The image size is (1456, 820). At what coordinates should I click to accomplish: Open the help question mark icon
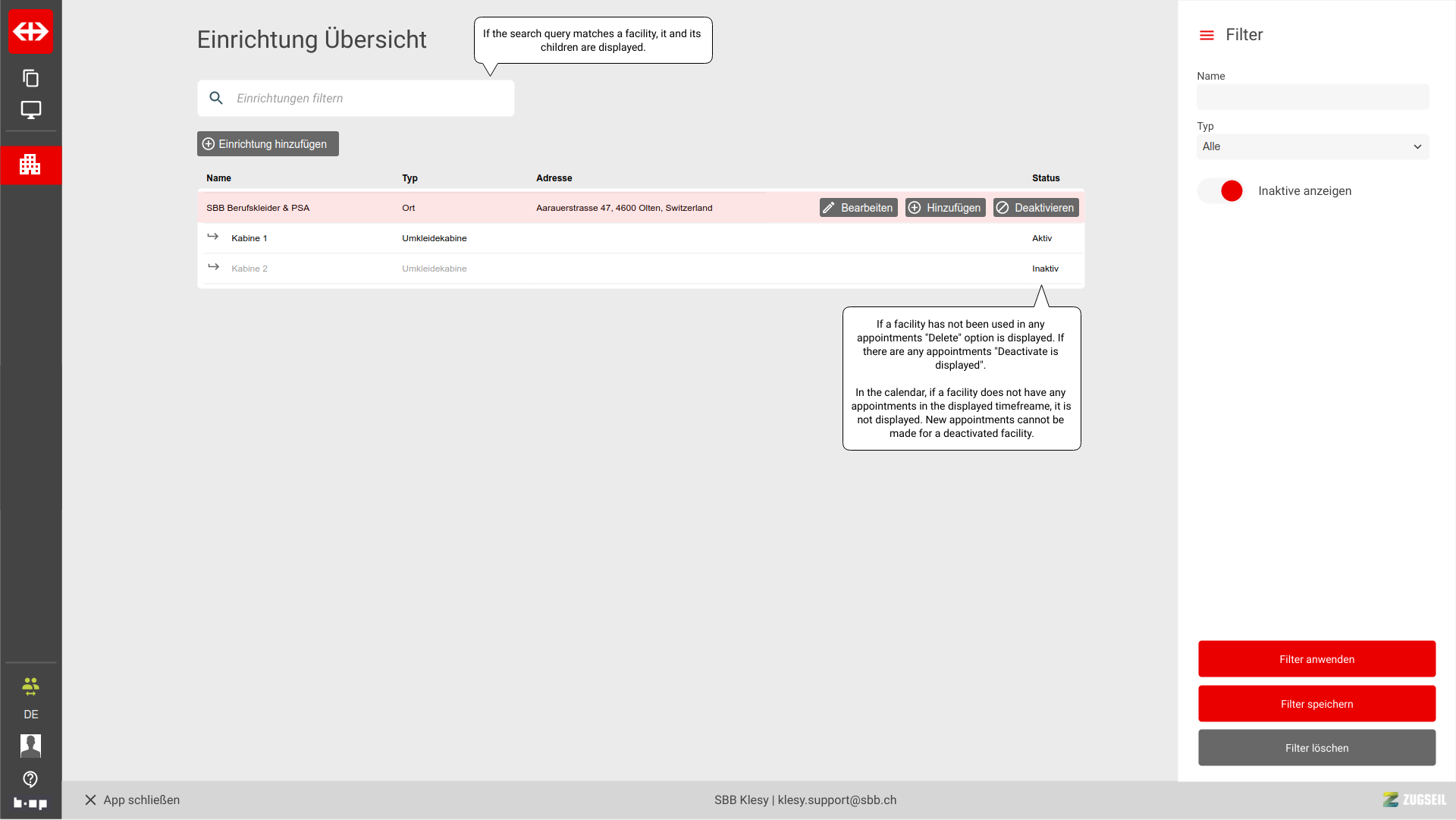(x=30, y=779)
